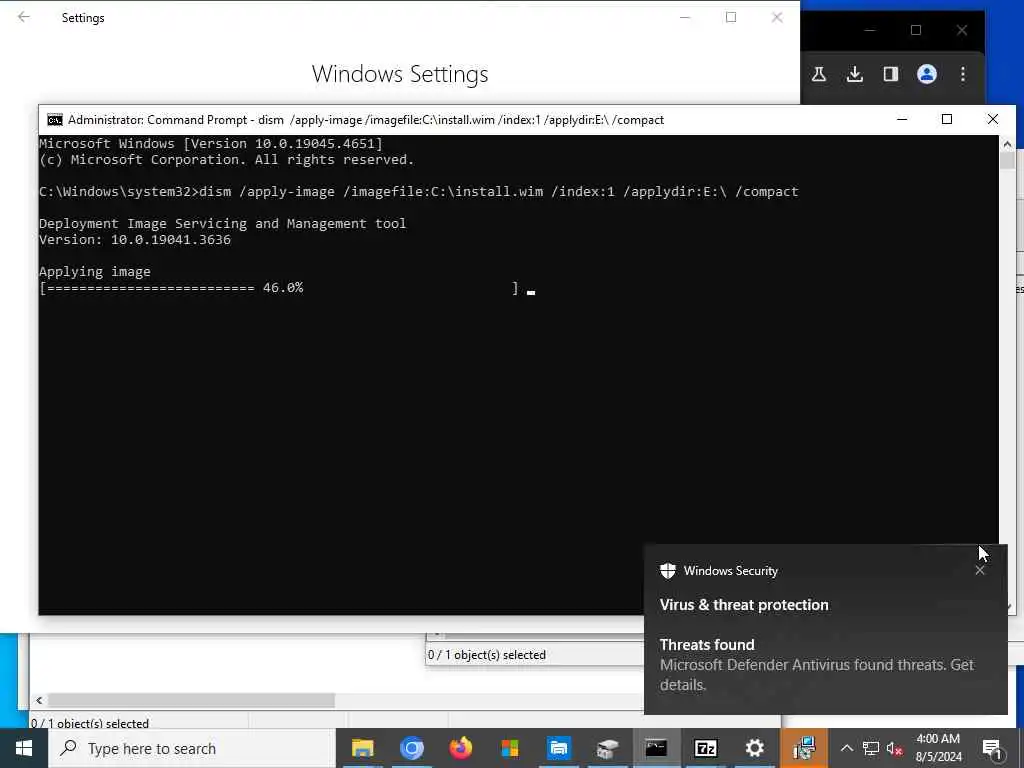Click the 'Applying image' text line
Viewport: 1024px width, 768px height.
coord(95,272)
